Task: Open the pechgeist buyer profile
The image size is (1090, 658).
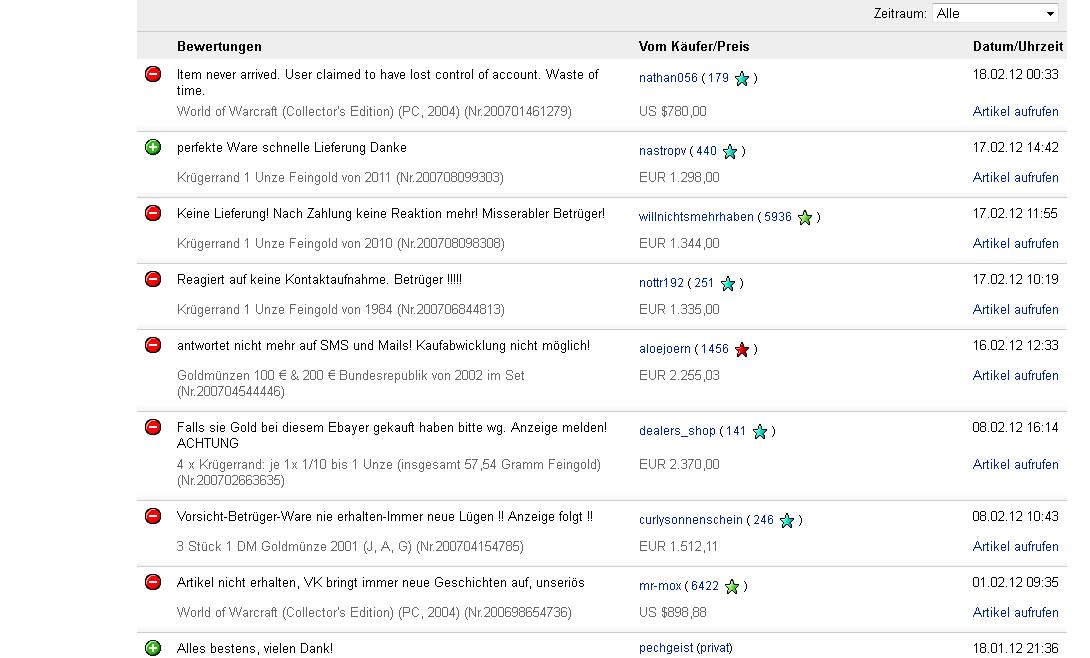Action: (x=666, y=648)
